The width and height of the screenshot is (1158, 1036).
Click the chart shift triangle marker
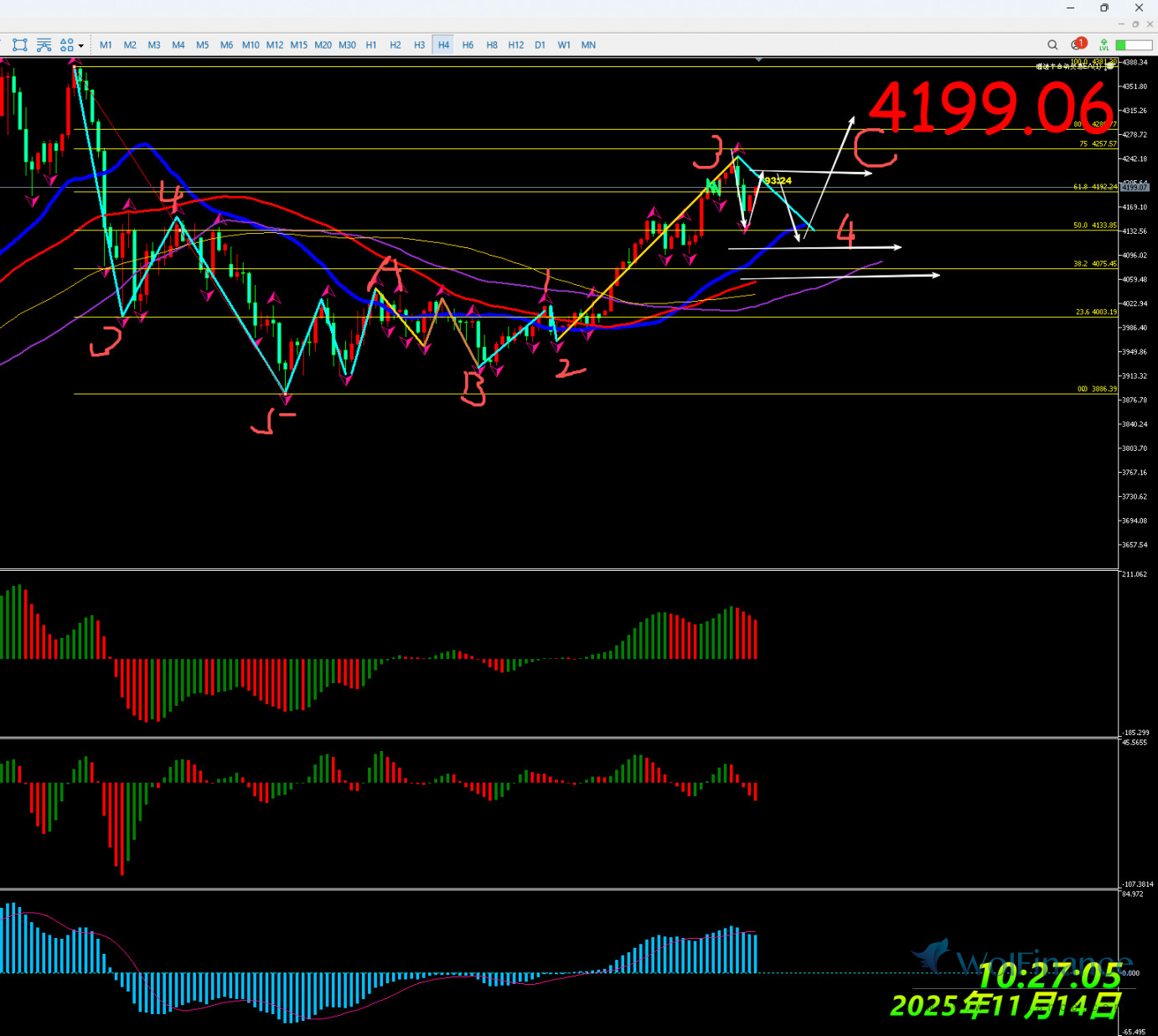pyautogui.click(x=758, y=60)
